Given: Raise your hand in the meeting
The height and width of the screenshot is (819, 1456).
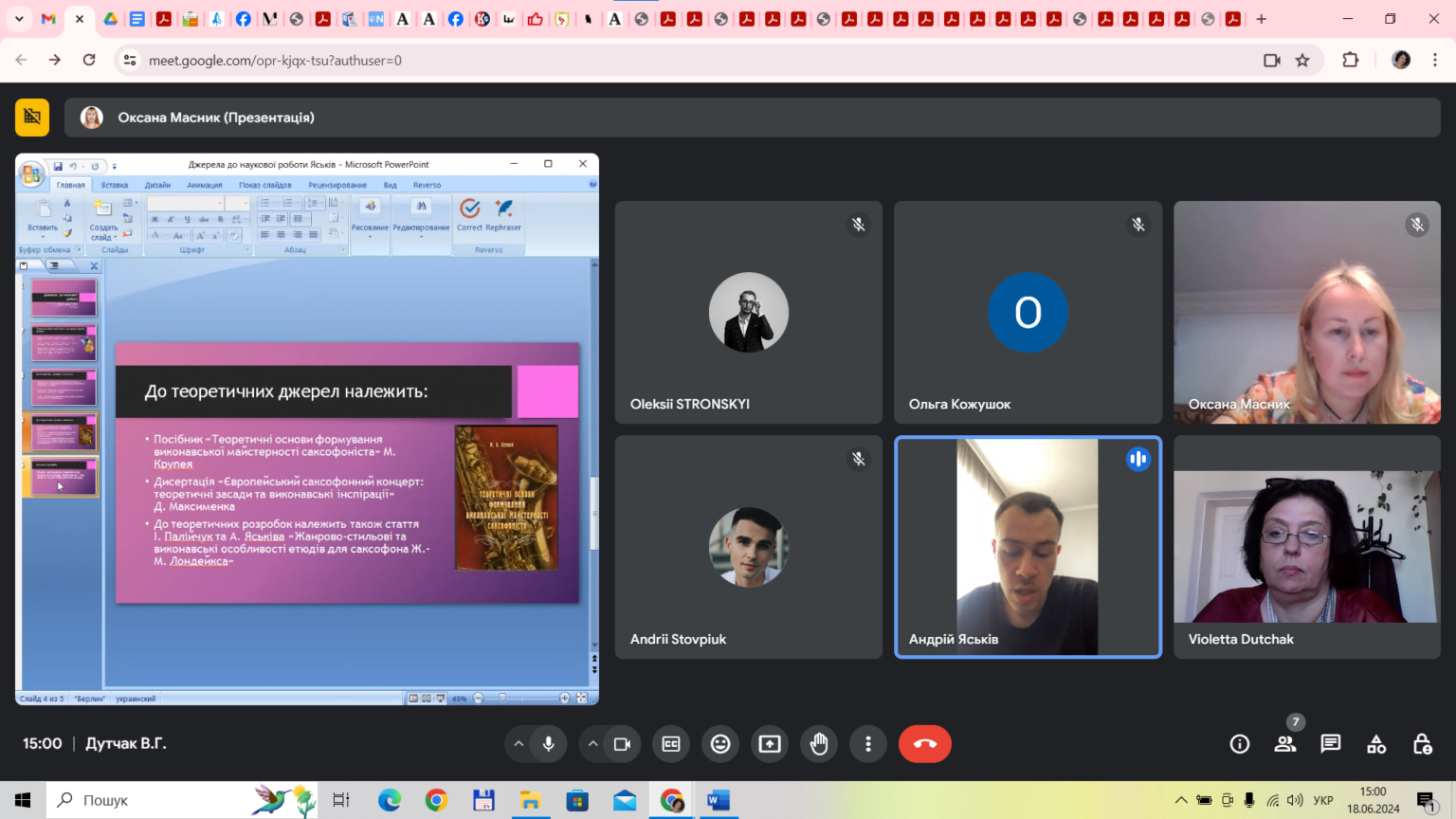Looking at the screenshot, I should click(819, 744).
